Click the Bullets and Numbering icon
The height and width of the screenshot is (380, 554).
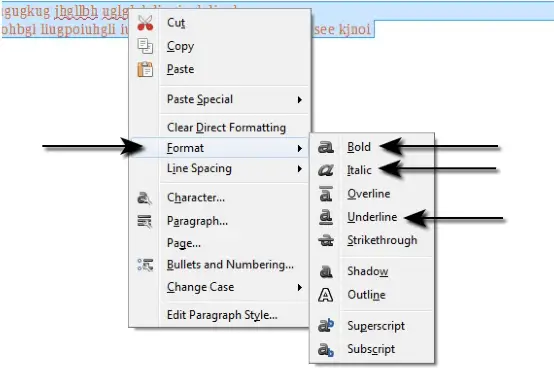[145, 265]
